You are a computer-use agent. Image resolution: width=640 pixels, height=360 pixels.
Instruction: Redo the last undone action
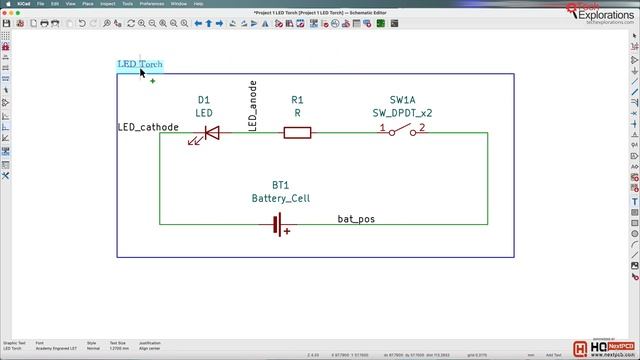93,24
